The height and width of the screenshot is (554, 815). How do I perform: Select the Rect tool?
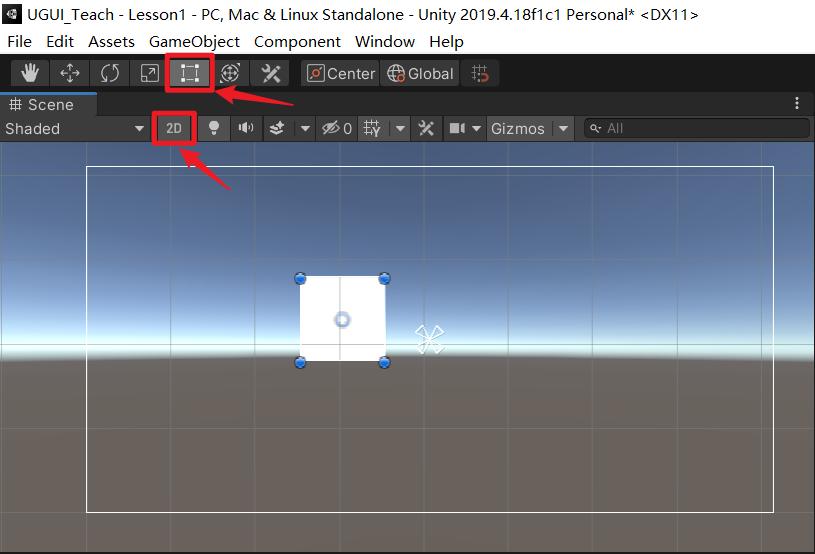click(190, 73)
